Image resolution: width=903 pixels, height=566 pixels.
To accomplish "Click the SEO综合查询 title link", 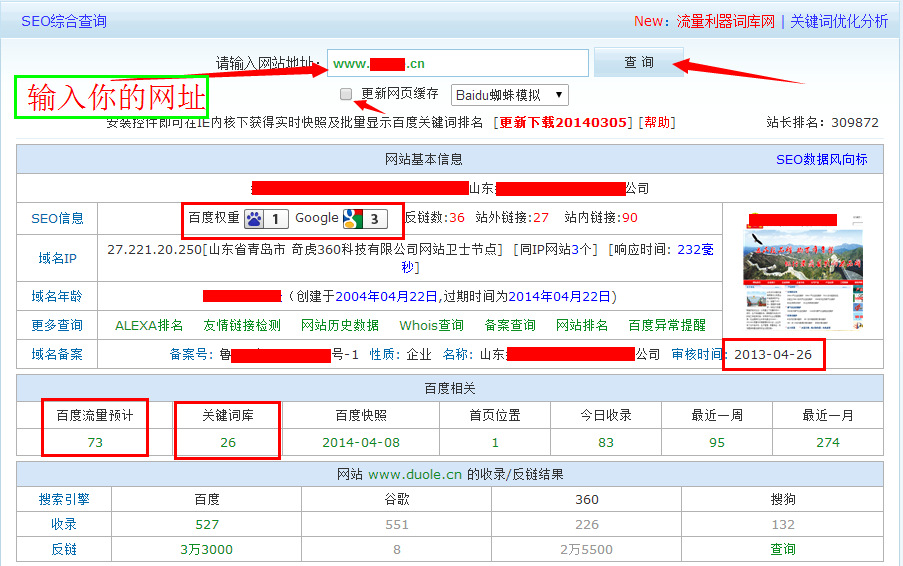I will coord(63,21).
